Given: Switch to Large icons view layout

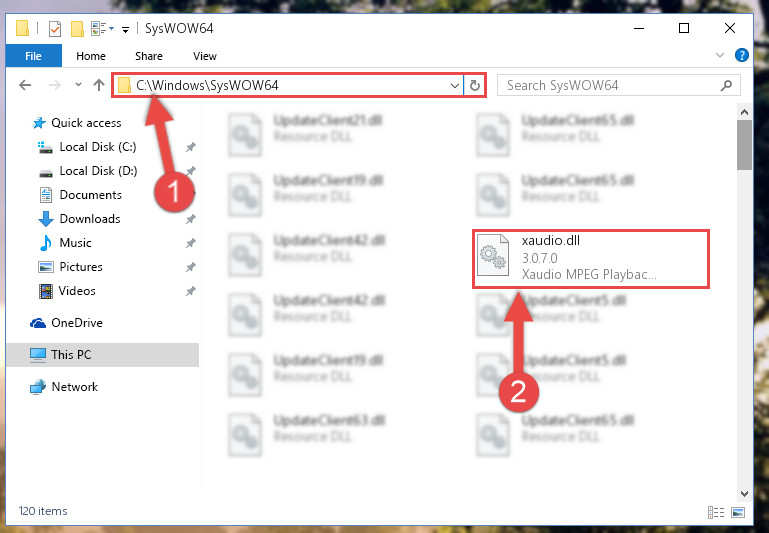Looking at the screenshot, I should pyautogui.click(x=738, y=512).
